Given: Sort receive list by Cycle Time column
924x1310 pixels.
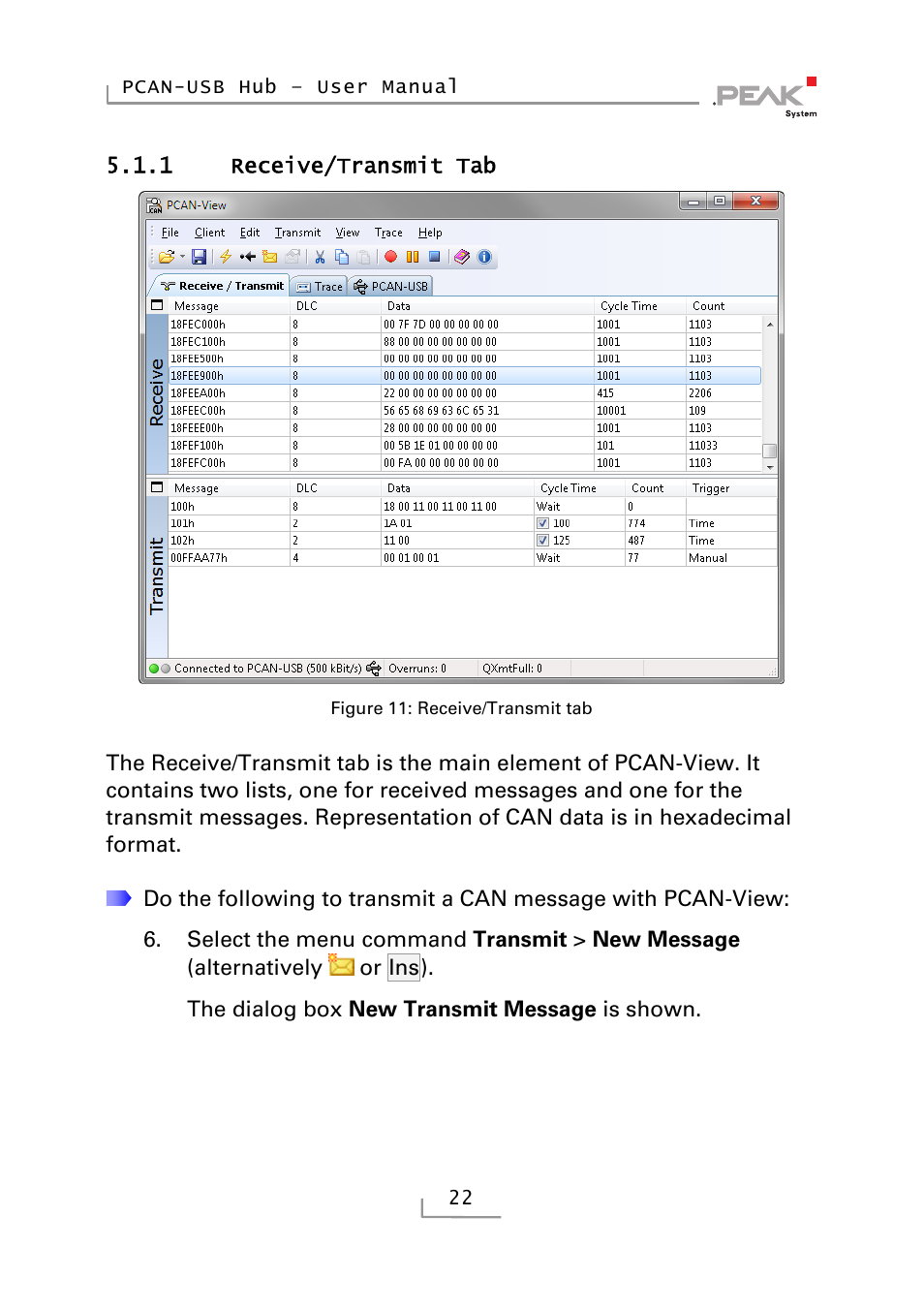Looking at the screenshot, I should [640, 306].
